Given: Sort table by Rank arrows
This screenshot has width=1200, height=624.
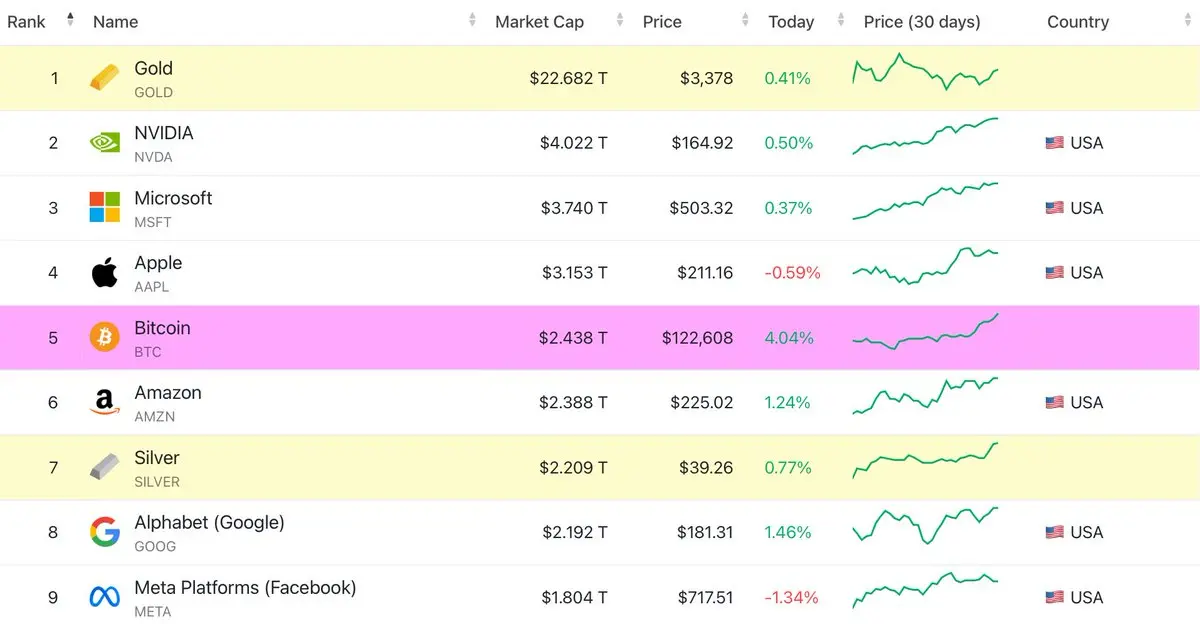Looking at the screenshot, I should 70,21.
